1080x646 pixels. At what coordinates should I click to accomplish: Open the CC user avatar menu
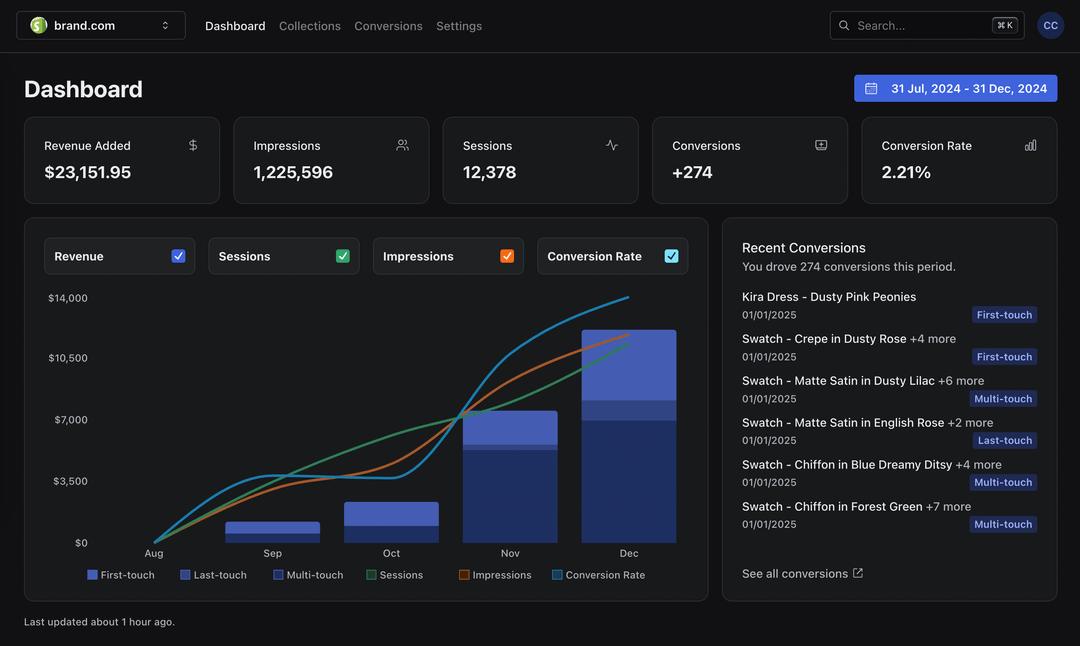point(1050,25)
